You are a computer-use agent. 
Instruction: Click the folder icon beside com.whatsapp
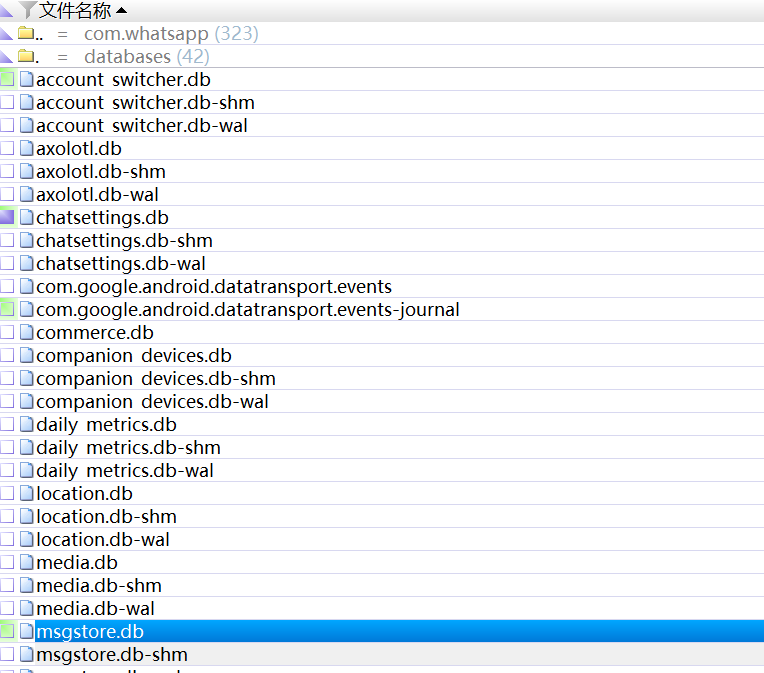[x=26, y=33]
